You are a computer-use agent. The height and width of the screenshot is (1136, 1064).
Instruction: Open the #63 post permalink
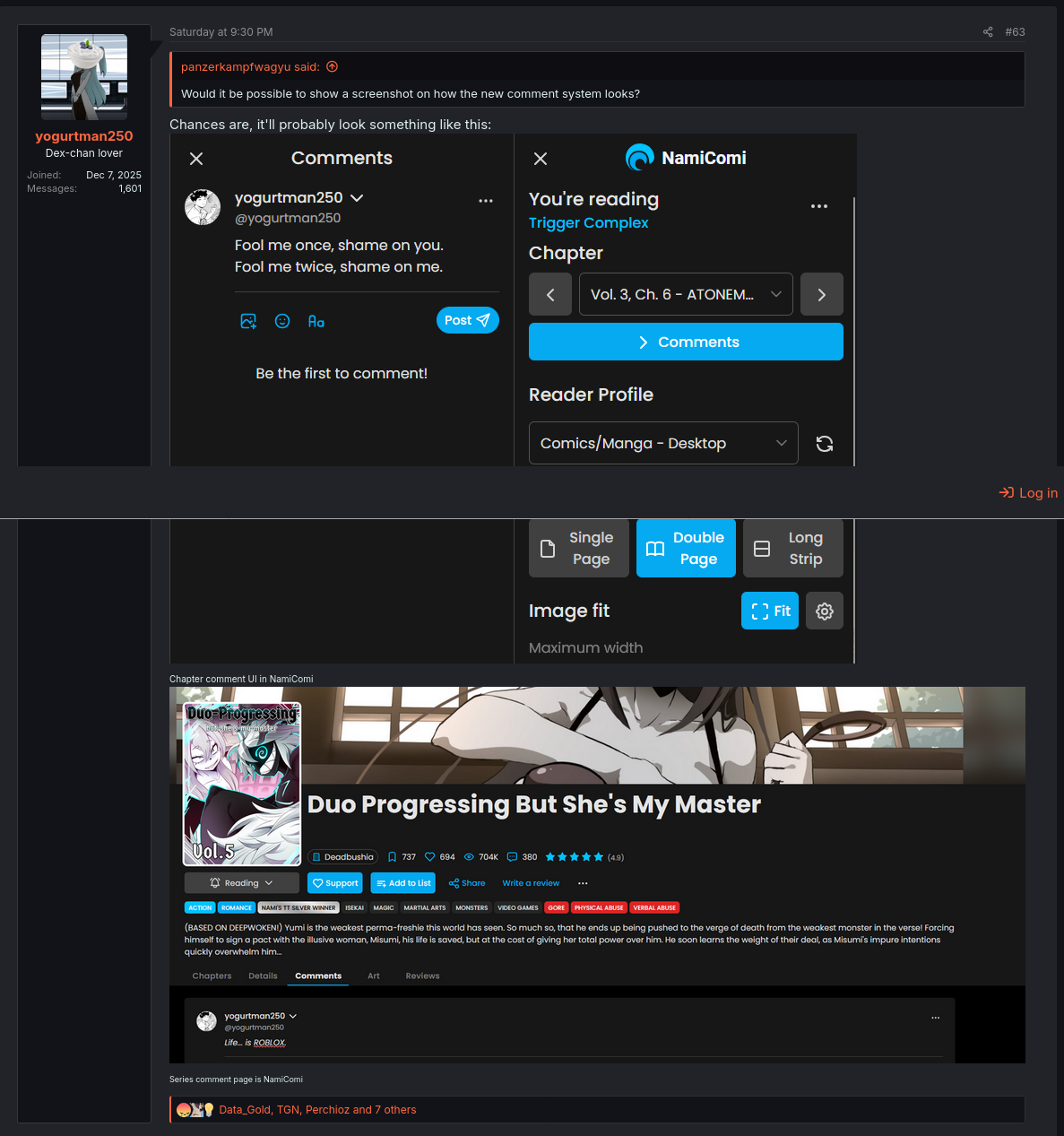click(1015, 31)
